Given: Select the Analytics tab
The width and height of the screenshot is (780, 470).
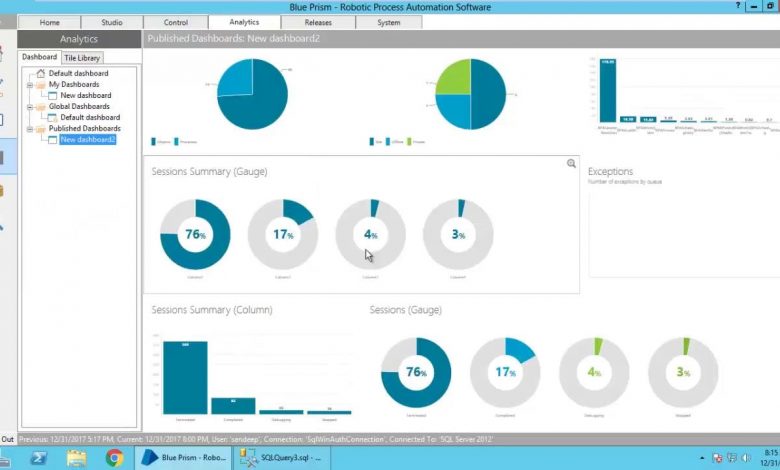Looking at the screenshot, I should pos(244,22).
